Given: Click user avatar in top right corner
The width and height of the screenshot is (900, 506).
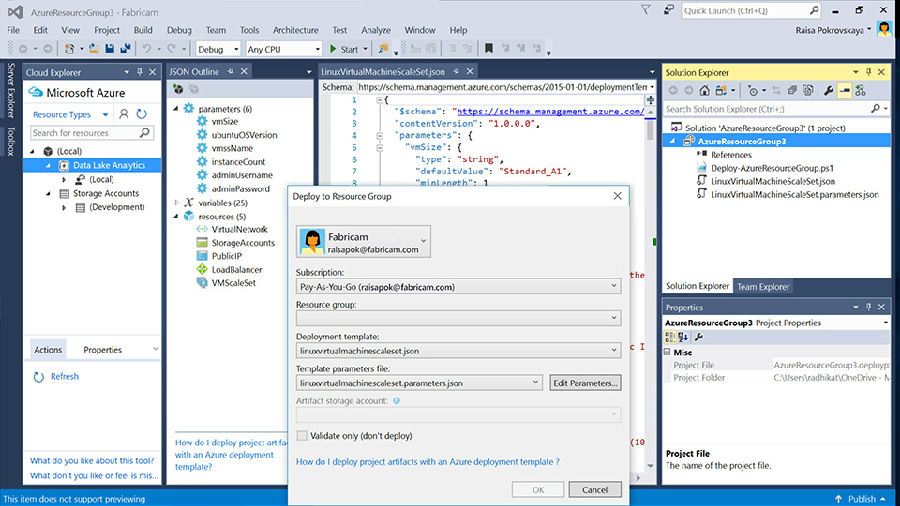Looking at the screenshot, I should [885, 29].
